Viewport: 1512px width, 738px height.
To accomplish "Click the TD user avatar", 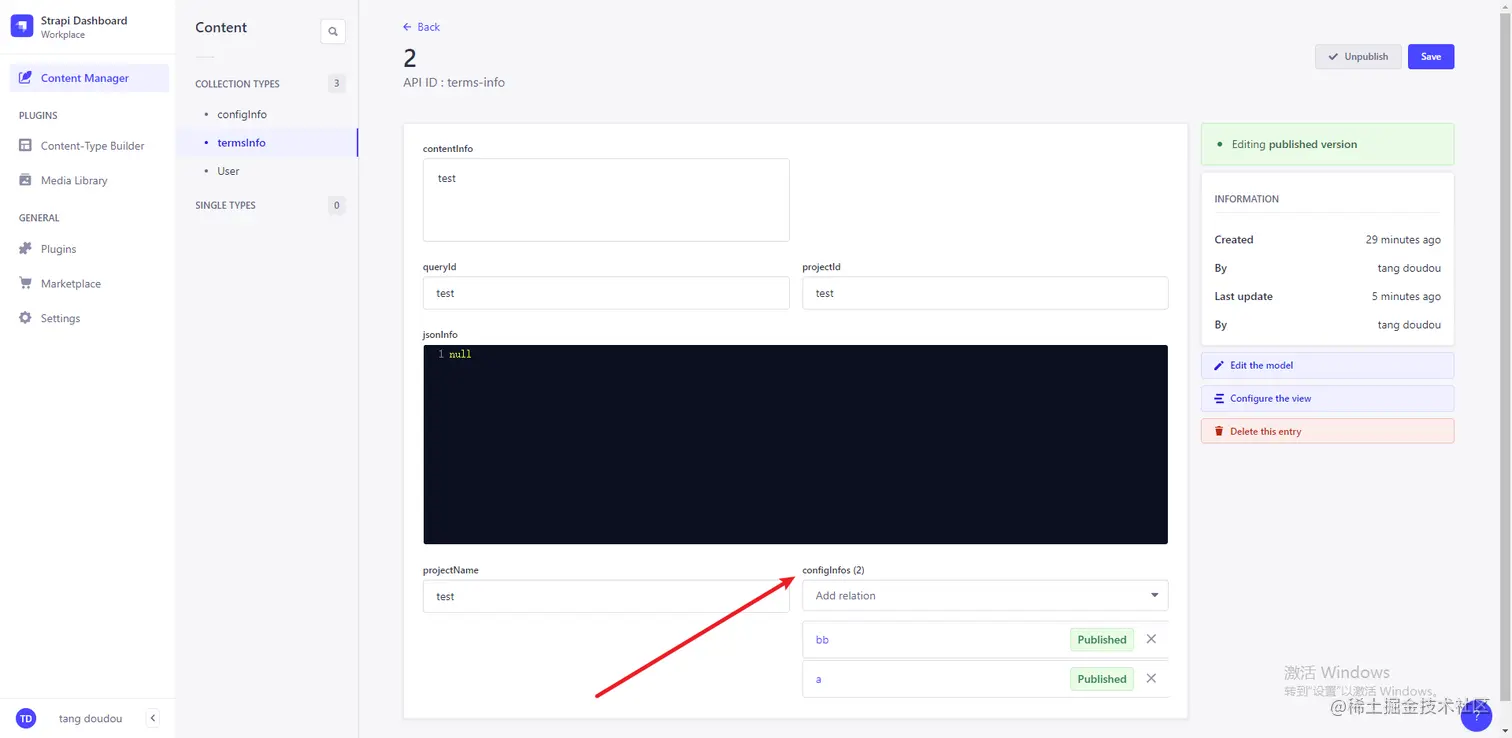I will coord(26,718).
